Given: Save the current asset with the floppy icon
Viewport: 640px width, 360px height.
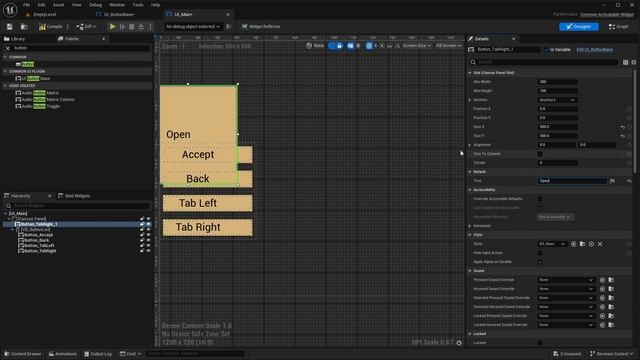Looking at the screenshot, I should [9, 27].
